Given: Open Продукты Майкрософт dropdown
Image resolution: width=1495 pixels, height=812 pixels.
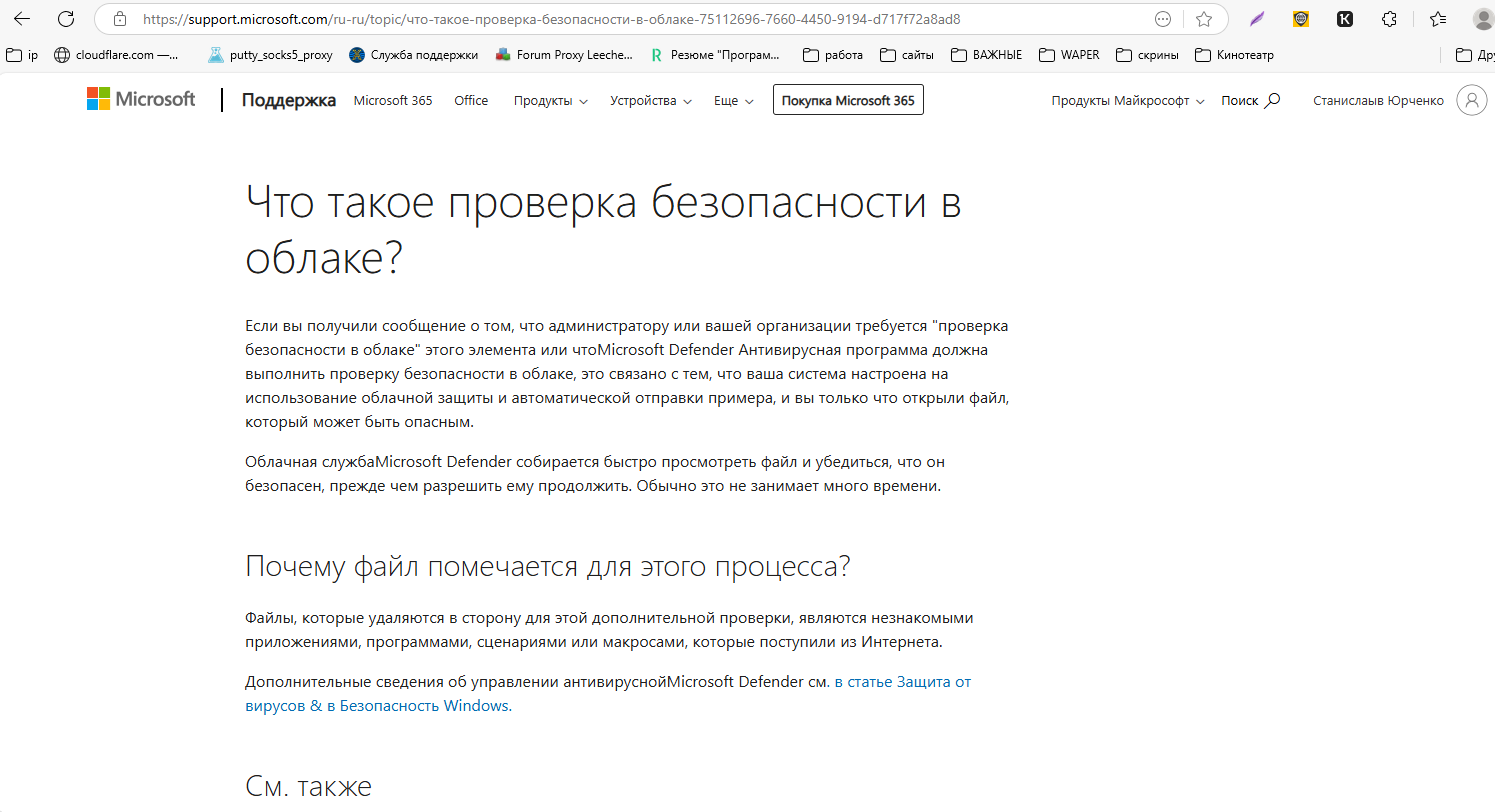Looking at the screenshot, I should click(x=1127, y=100).
